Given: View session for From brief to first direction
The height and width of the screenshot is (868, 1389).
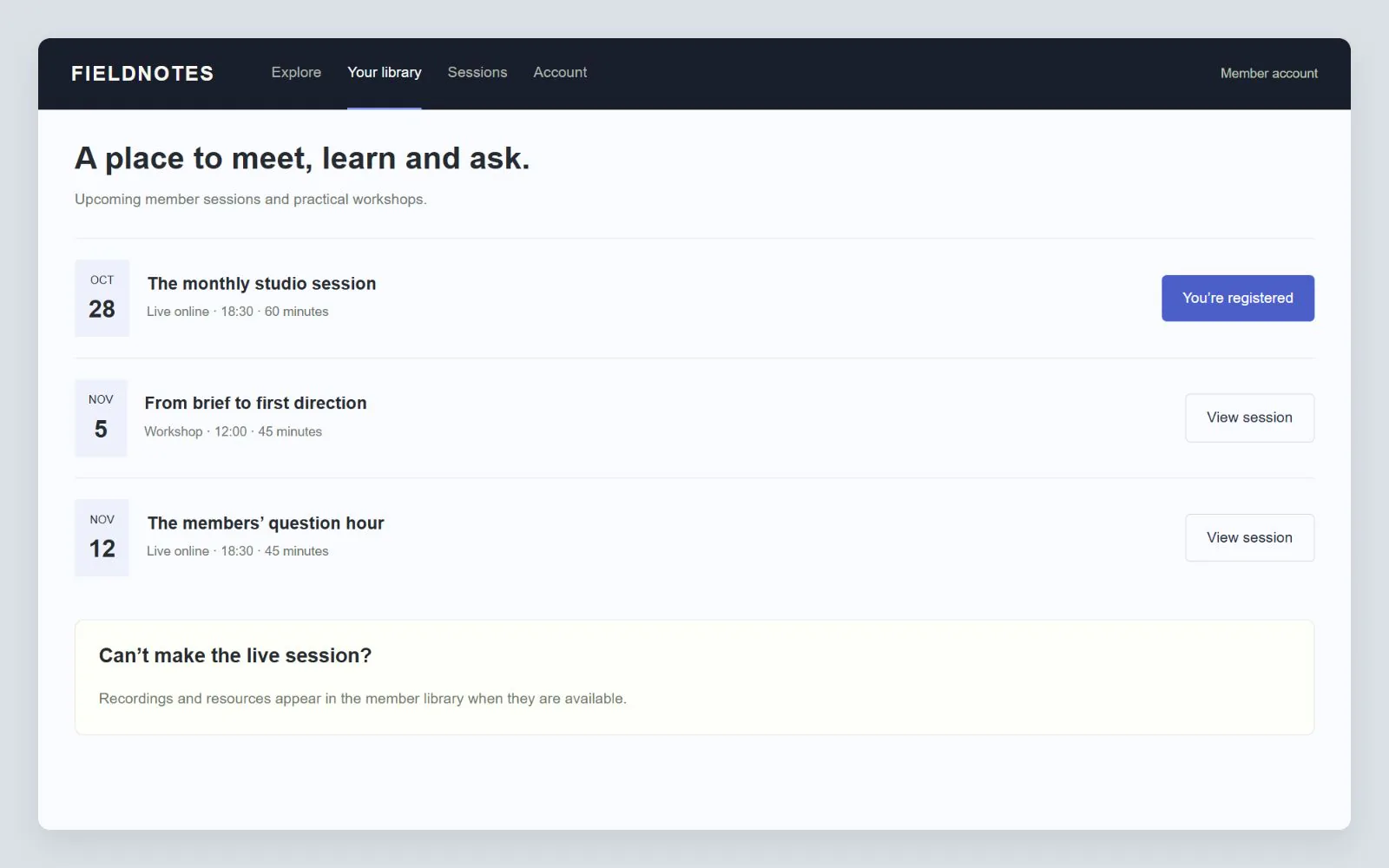Looking at the screenshot, I should (1249, 418).
